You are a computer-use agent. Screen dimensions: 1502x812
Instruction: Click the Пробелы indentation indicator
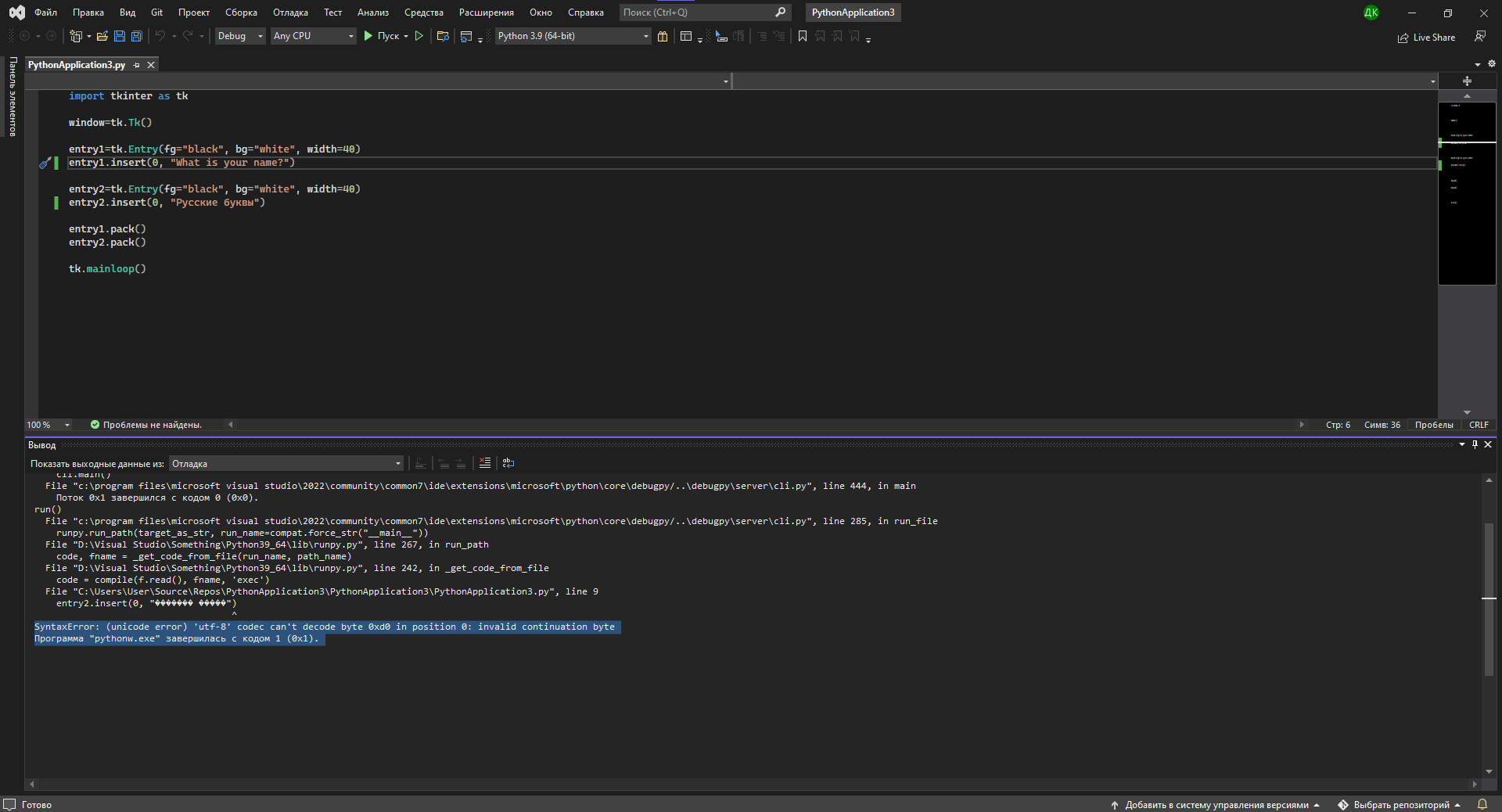(1434, 425)
